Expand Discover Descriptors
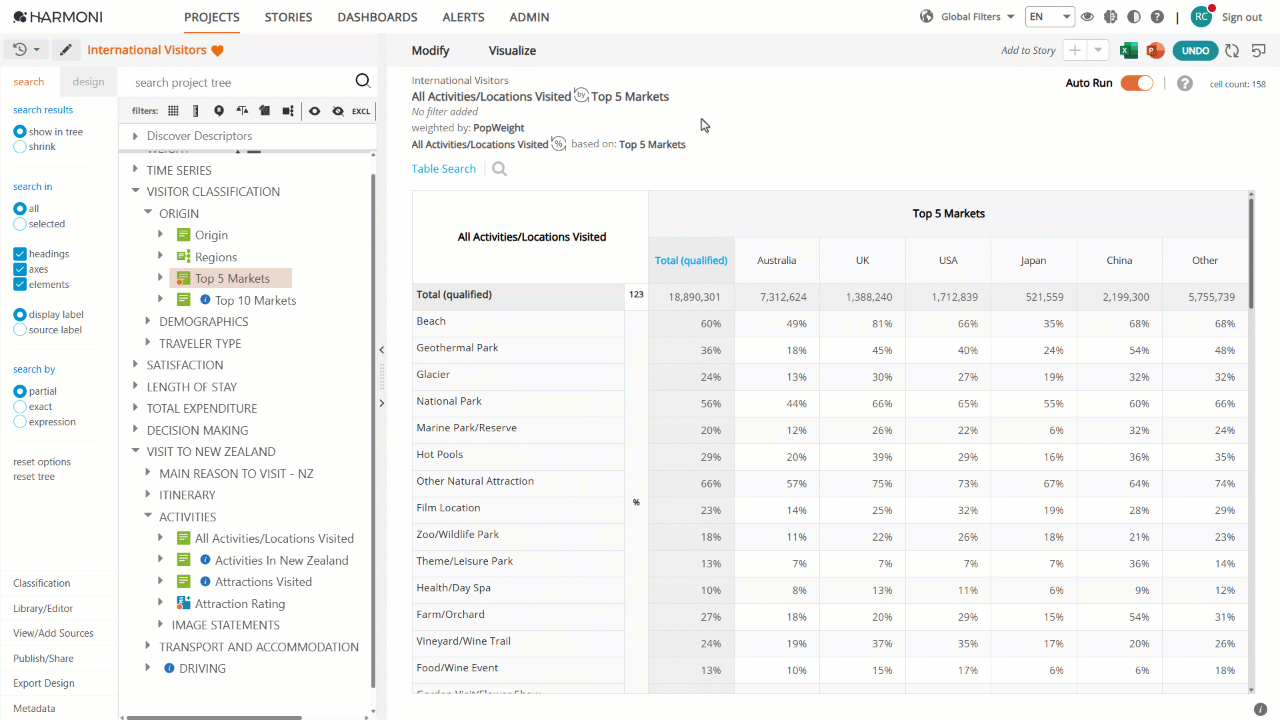Image resolution: width=1280 pixels, height=720 pixels. [136, 136]
